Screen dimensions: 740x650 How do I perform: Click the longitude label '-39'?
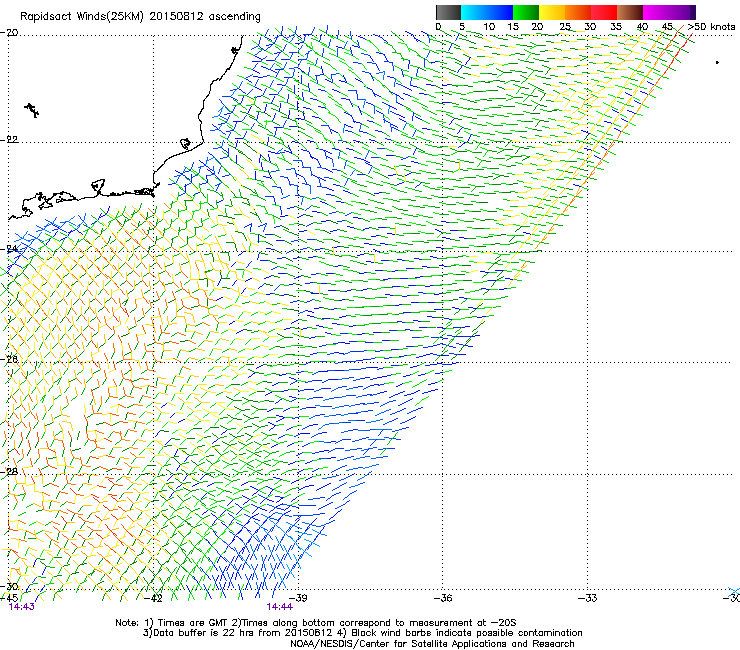[298, 598]
